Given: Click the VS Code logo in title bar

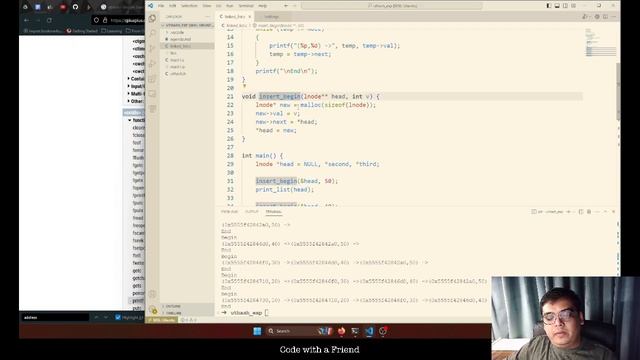Looking at the screenshot, I should tap(151, 6).
